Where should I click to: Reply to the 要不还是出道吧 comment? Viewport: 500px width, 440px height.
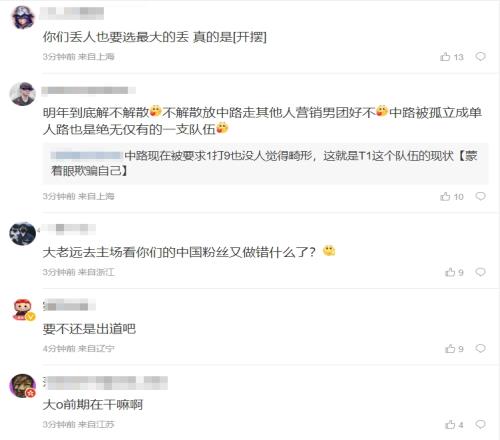click(x=480, y=348)
